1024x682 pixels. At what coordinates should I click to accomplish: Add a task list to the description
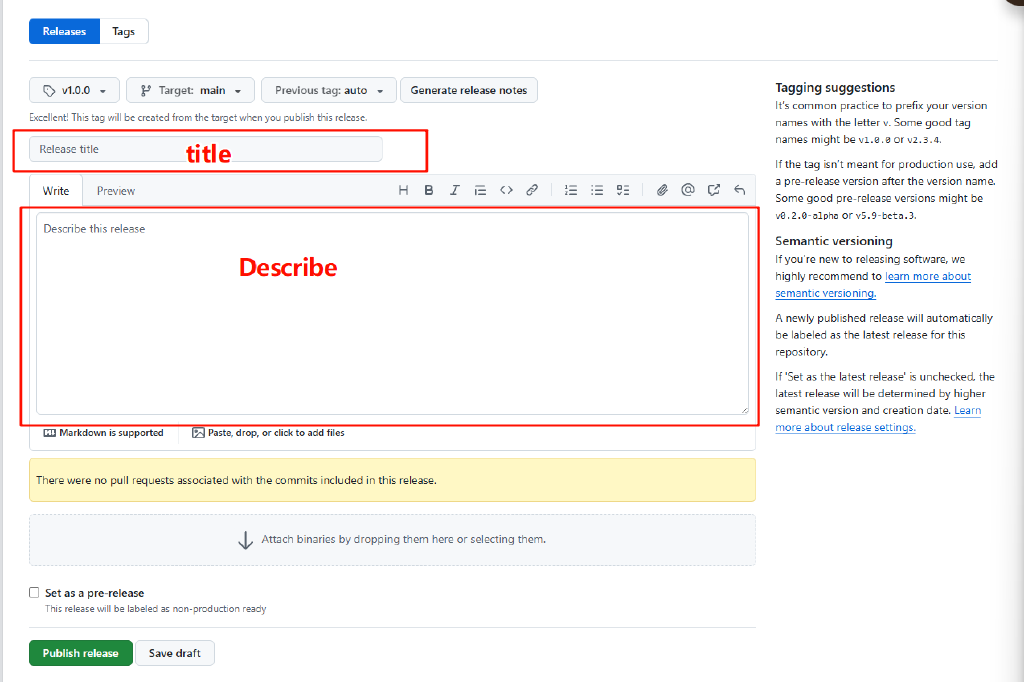click(x=622, y=189)
